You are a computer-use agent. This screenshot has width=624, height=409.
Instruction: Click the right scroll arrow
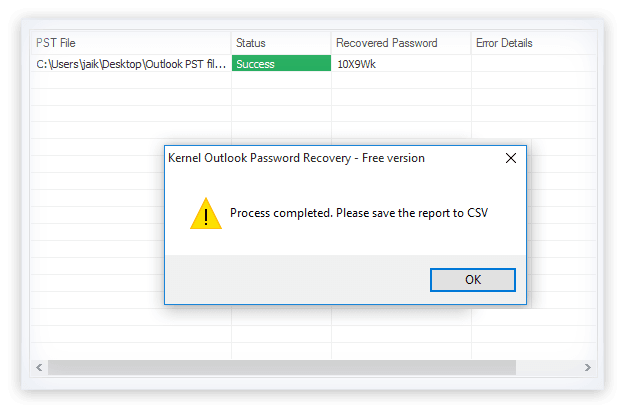pyautogui.click(x=587, y=367)
